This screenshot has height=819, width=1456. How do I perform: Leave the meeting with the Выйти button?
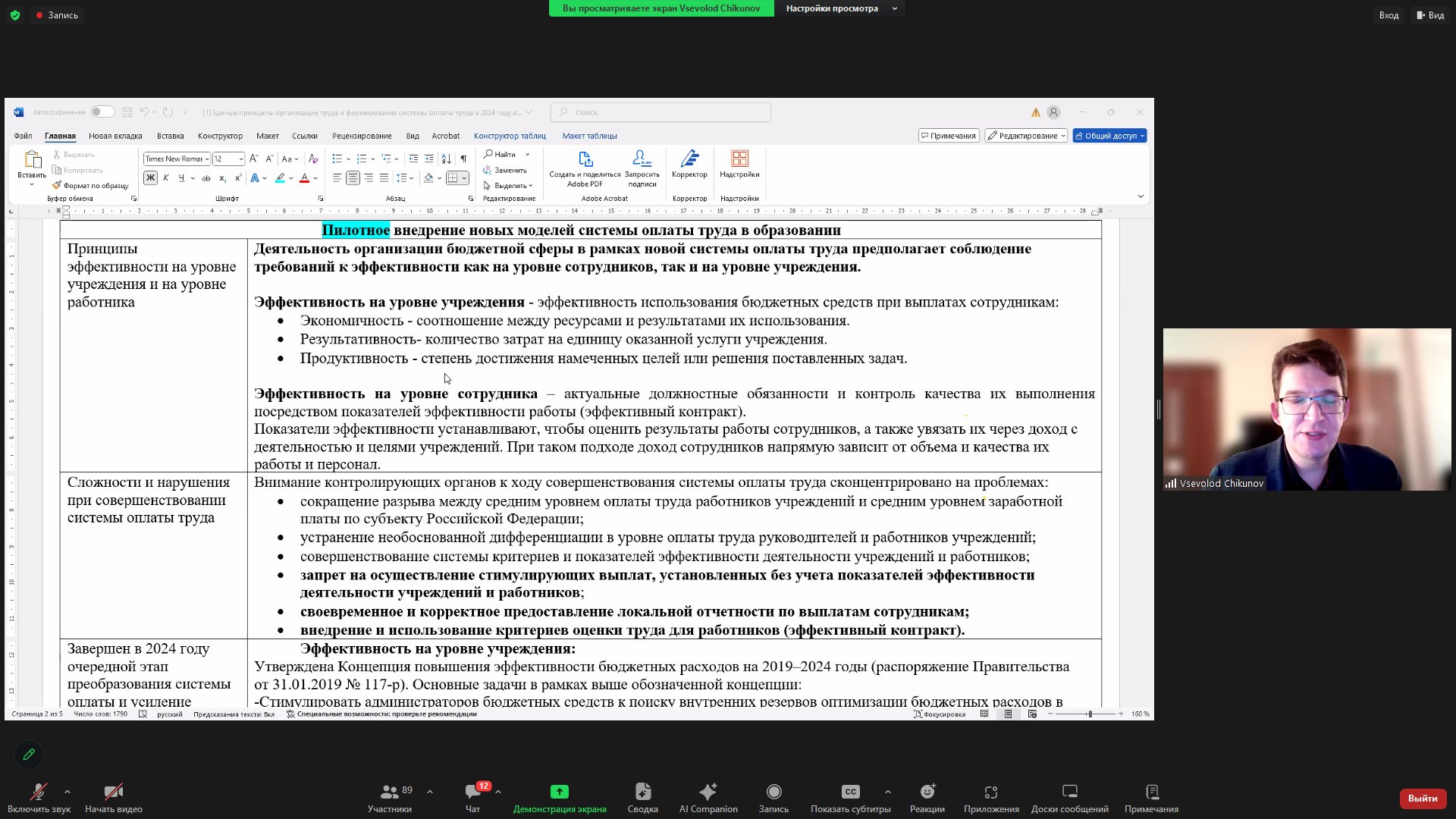click(x=1422, y=798)
